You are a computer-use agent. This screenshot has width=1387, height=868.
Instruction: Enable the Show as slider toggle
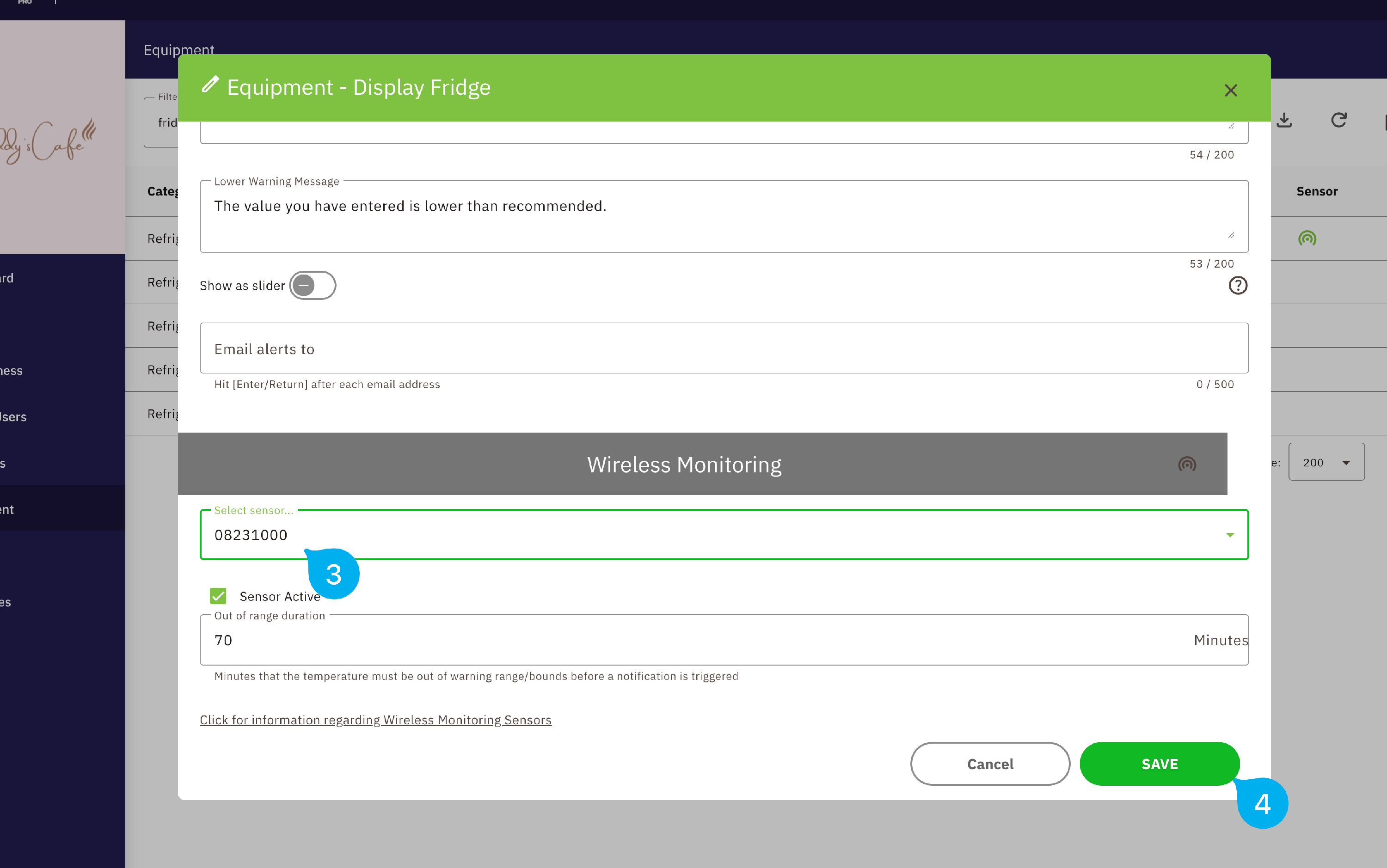[313, 285]
